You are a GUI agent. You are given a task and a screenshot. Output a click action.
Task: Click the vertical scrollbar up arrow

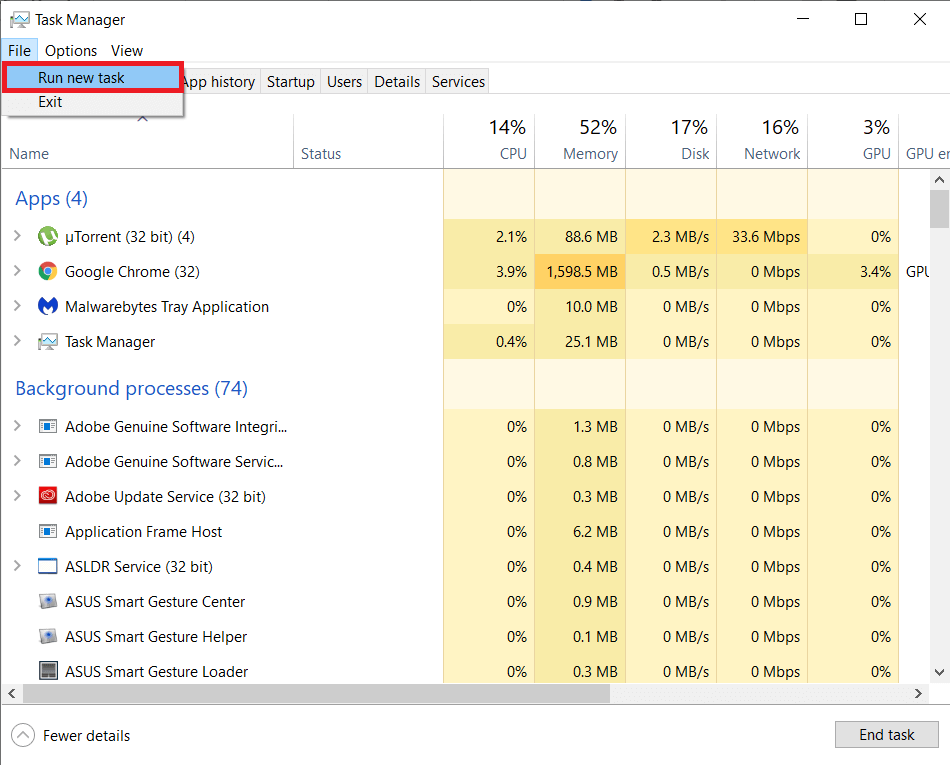[x=939, y=179]
